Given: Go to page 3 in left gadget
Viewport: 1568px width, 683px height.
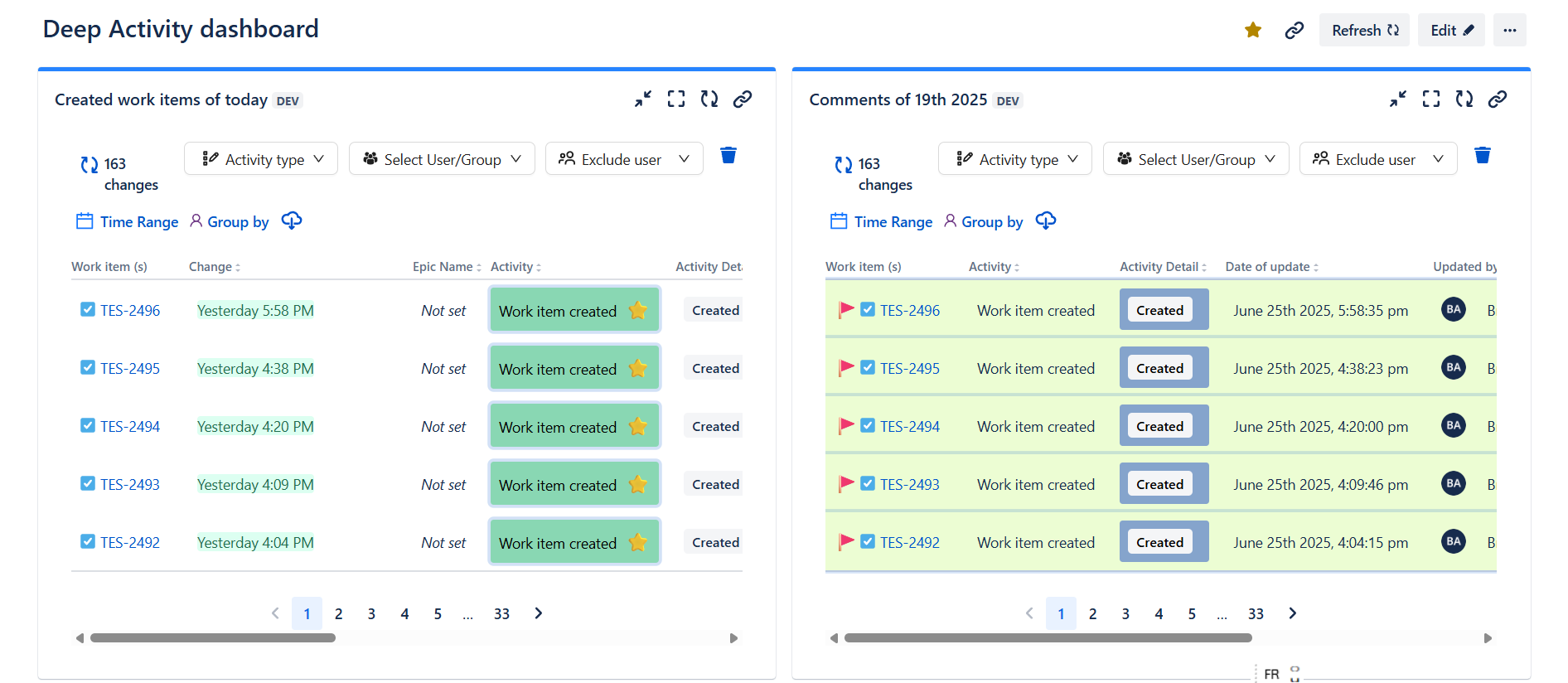Looking at the screenshot, I should (x=371, y=614).
